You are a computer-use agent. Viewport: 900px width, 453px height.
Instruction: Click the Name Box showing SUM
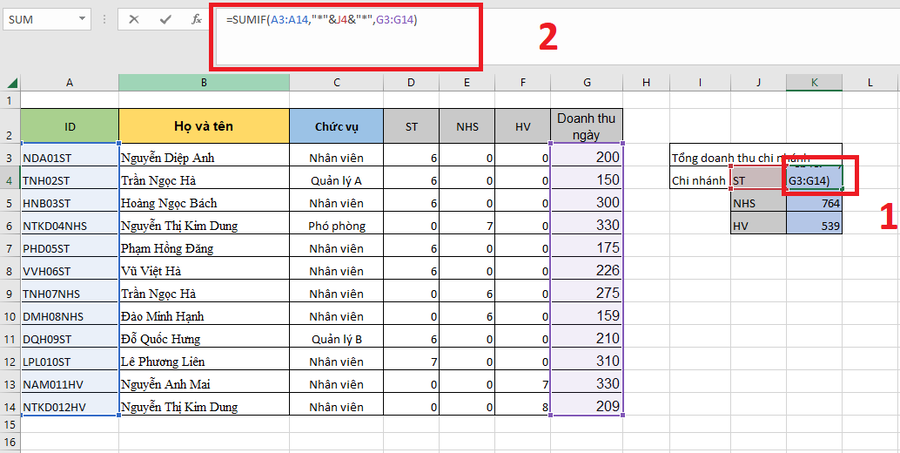pos(41,20)
